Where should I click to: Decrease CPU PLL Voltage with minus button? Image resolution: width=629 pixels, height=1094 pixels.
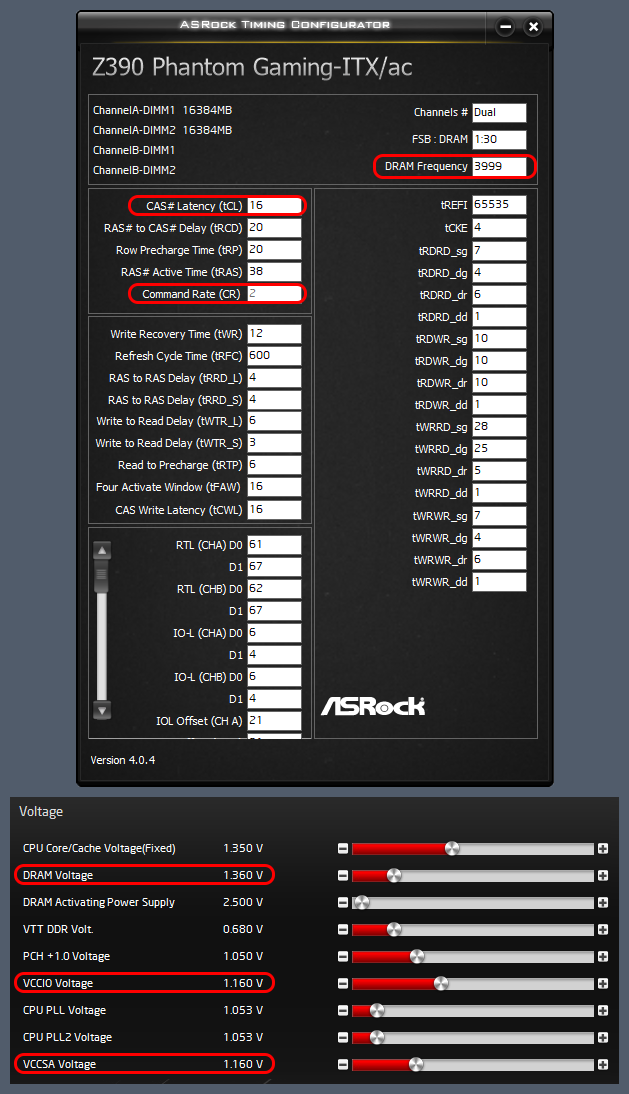coord(342,1010)
